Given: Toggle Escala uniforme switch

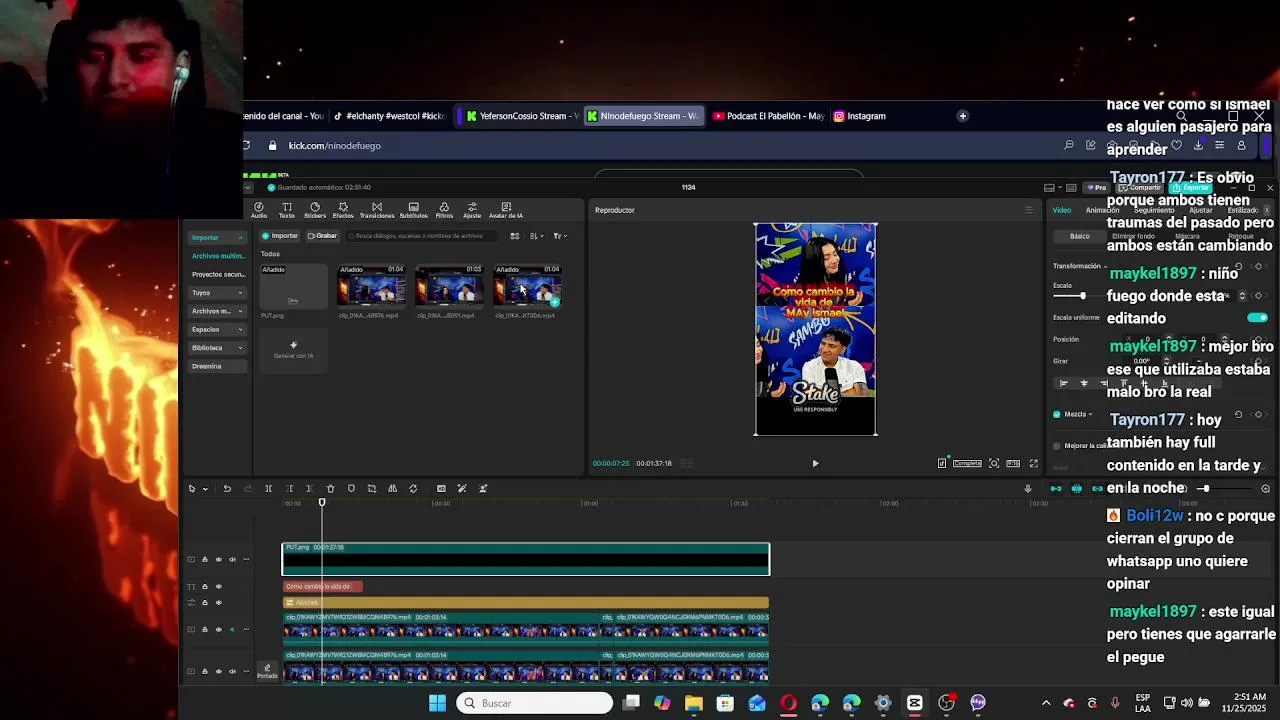Looking at the screenshot, I should click(x=1257, y=318).
